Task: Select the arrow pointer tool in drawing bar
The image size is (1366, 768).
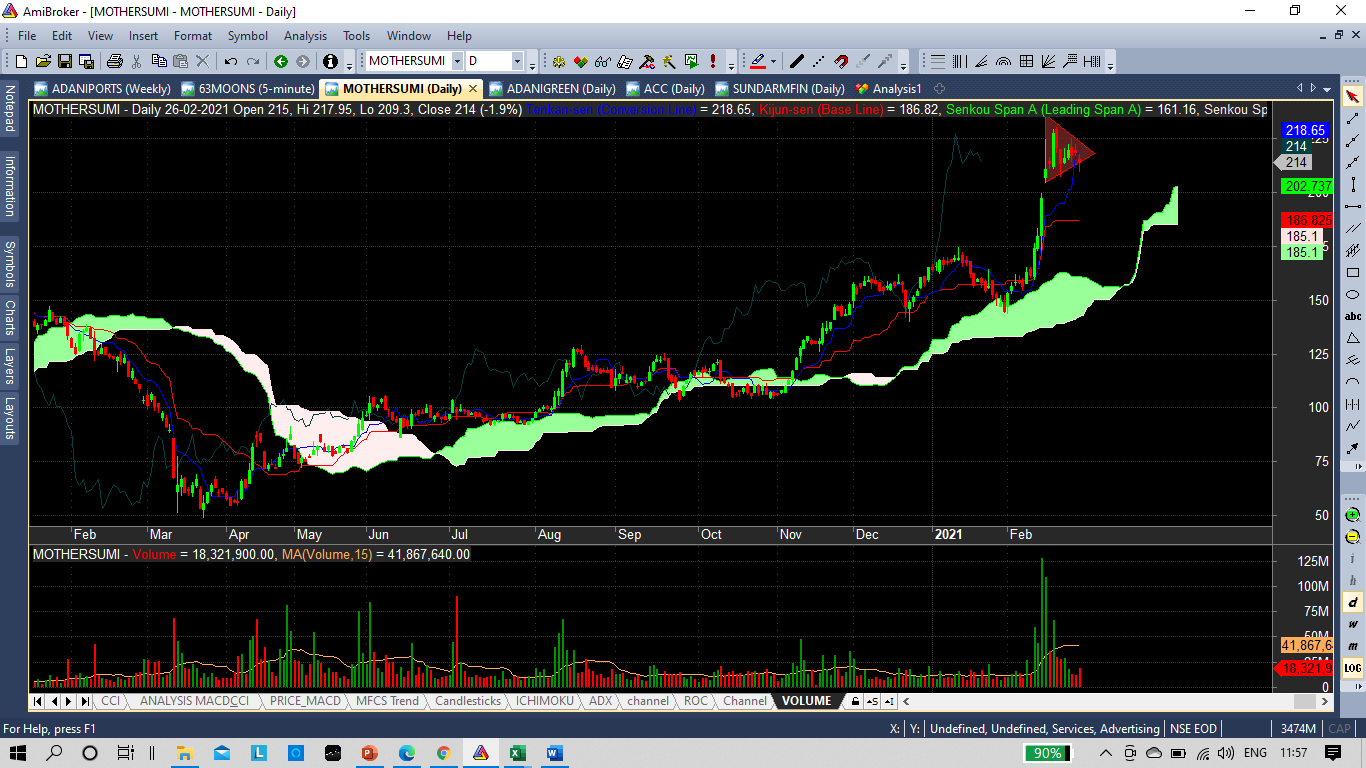Action: click(1352, 96)
